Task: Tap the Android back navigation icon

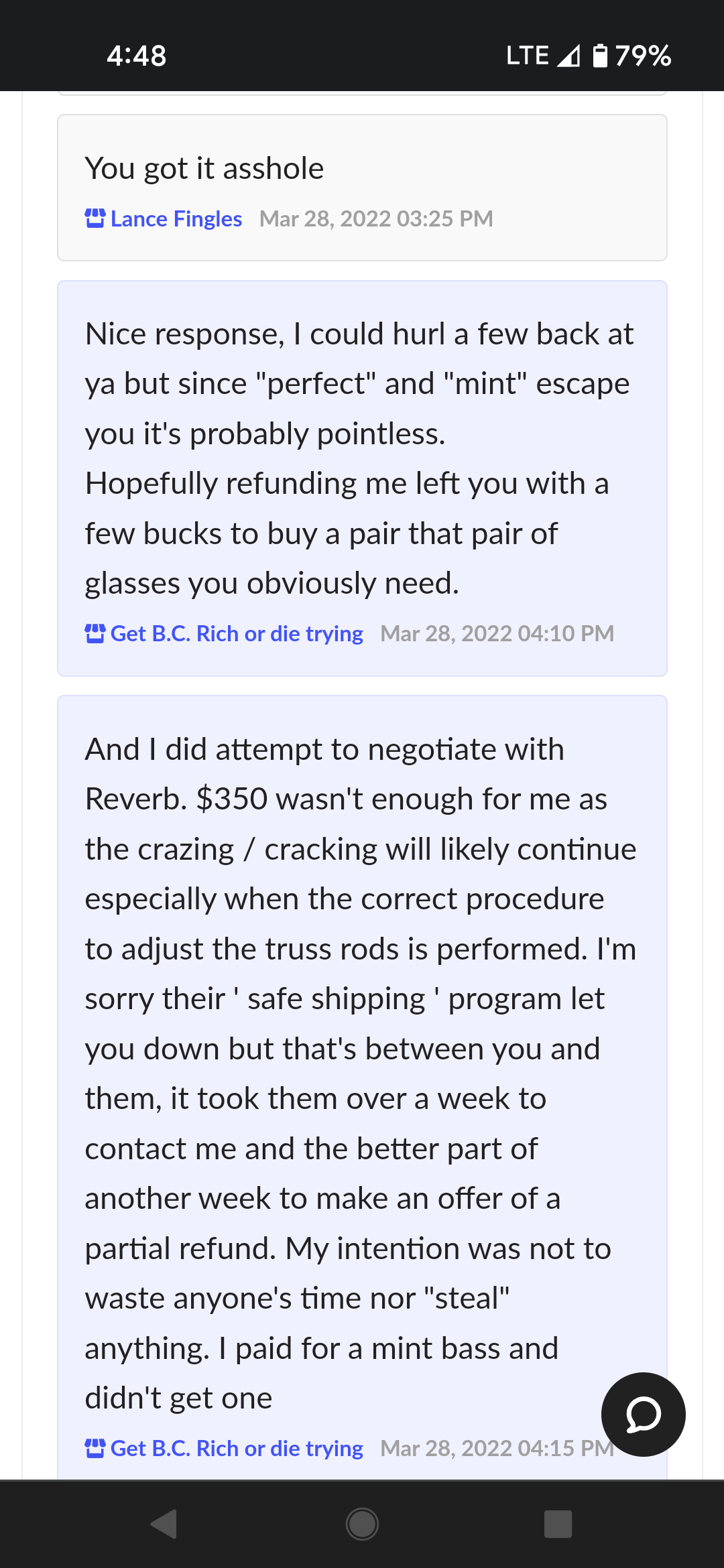Action: click(x=164, y=1524)
